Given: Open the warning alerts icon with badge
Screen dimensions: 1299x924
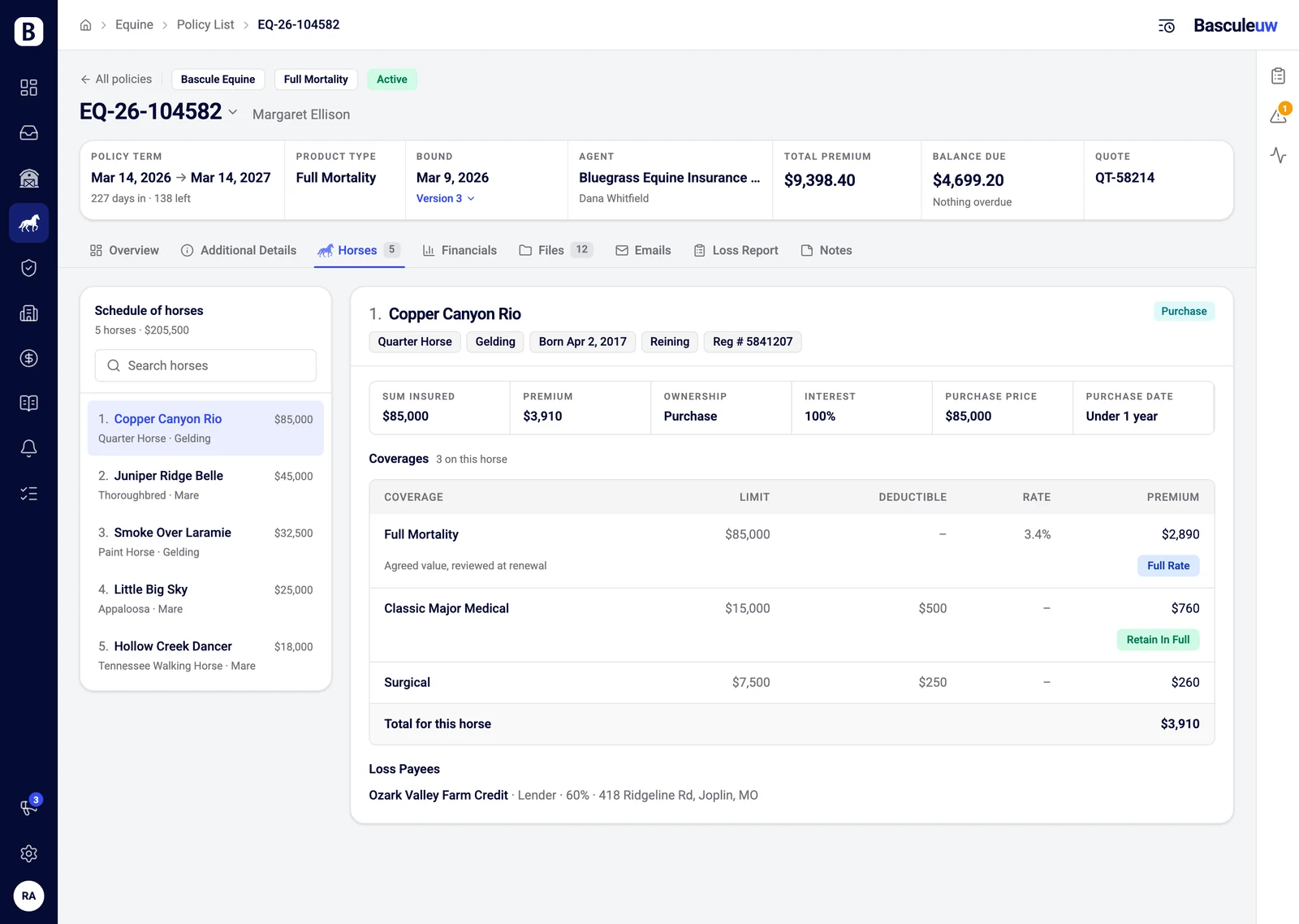Looking at the screenshot, I should tap(1278, 115).
